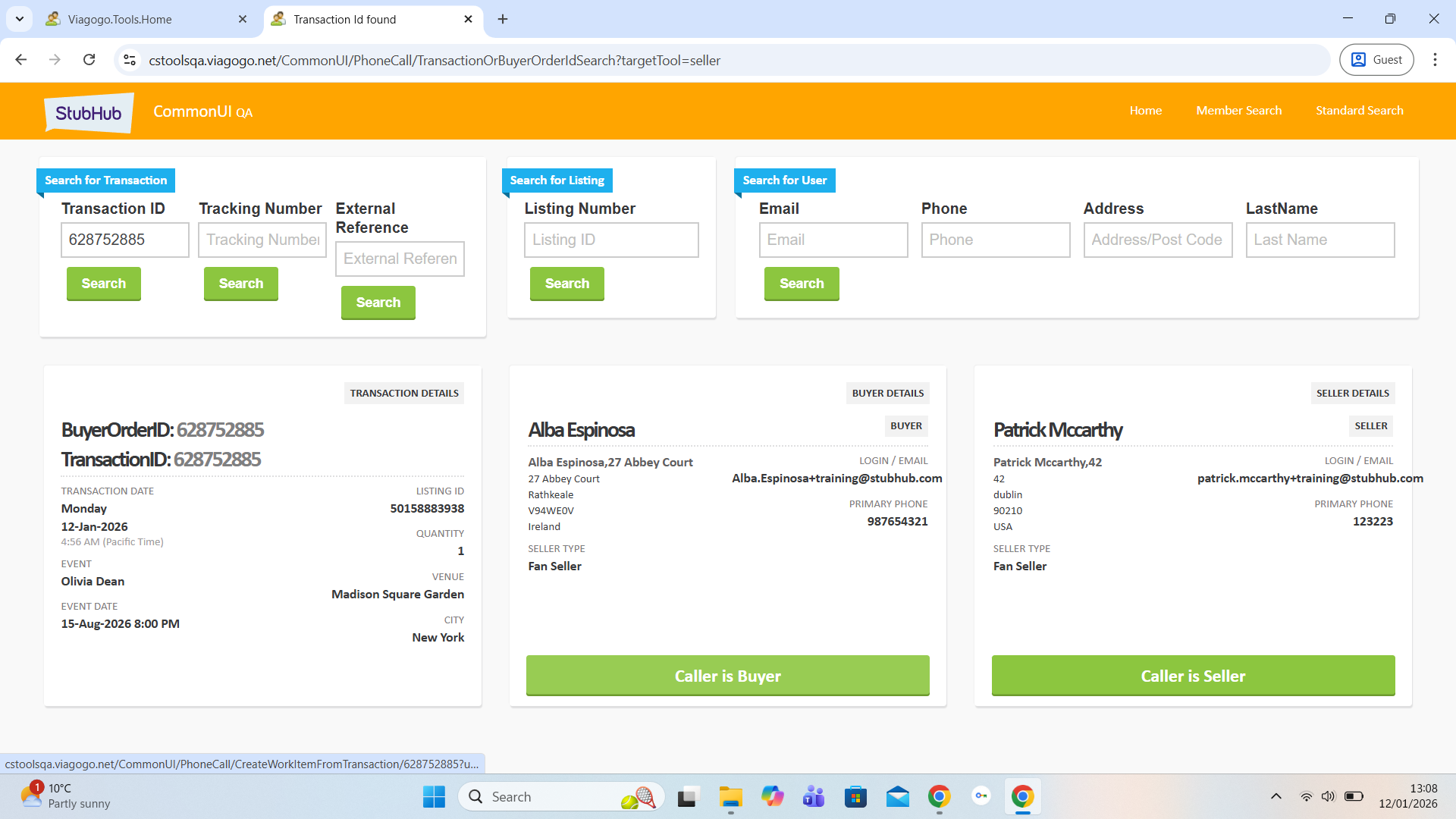
Task: Click the StubHub logo
Action: coord(89,112)
